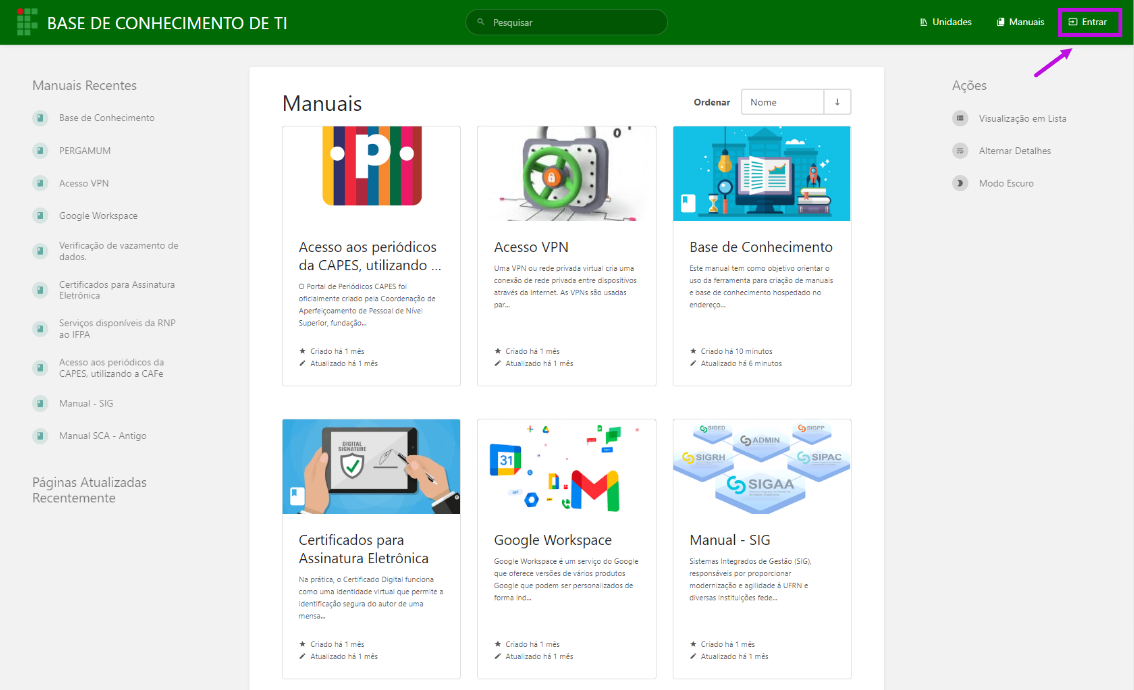Open Manuais in the top navigation
The height and width of the screenshot is (690, 1134).
[1020, 22]
